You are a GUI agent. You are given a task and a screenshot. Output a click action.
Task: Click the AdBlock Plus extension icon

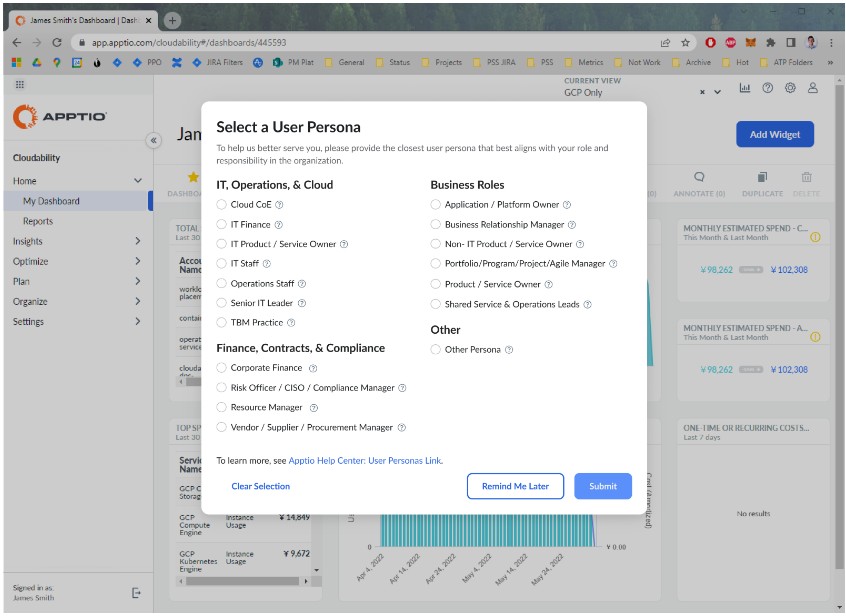click(731, 43)
